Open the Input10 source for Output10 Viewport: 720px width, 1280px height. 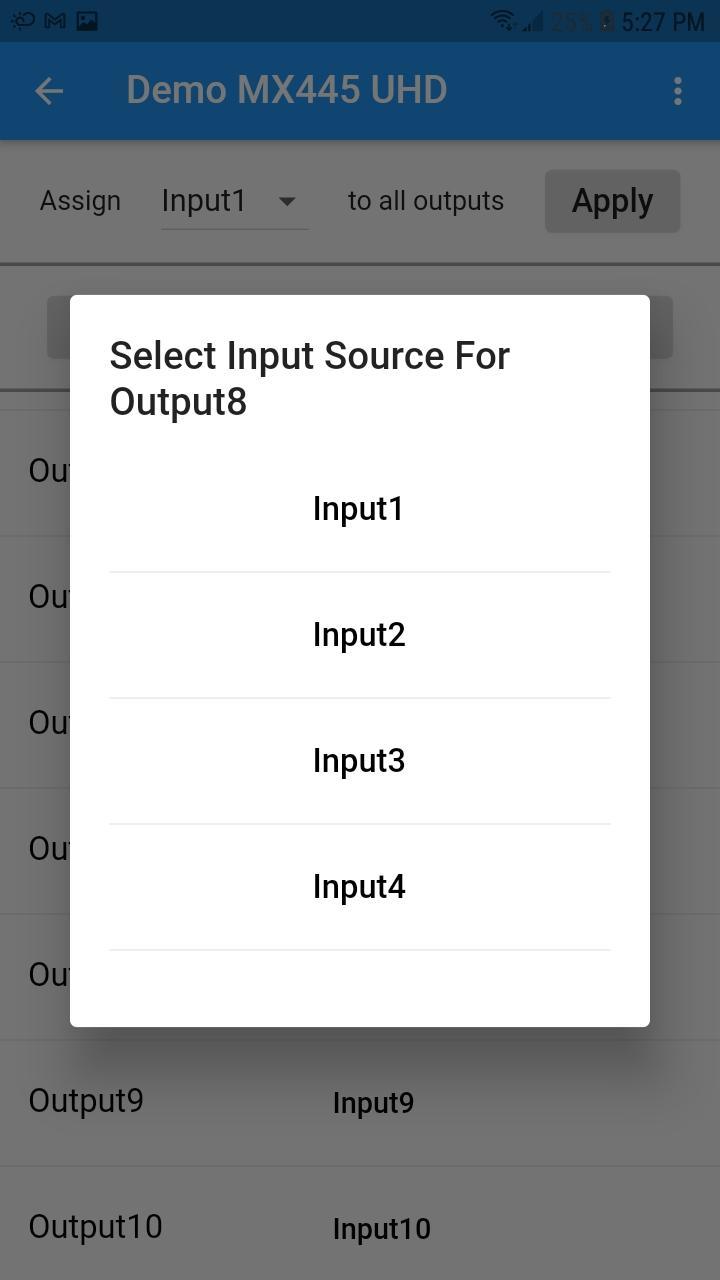[x=381, y=1229]
